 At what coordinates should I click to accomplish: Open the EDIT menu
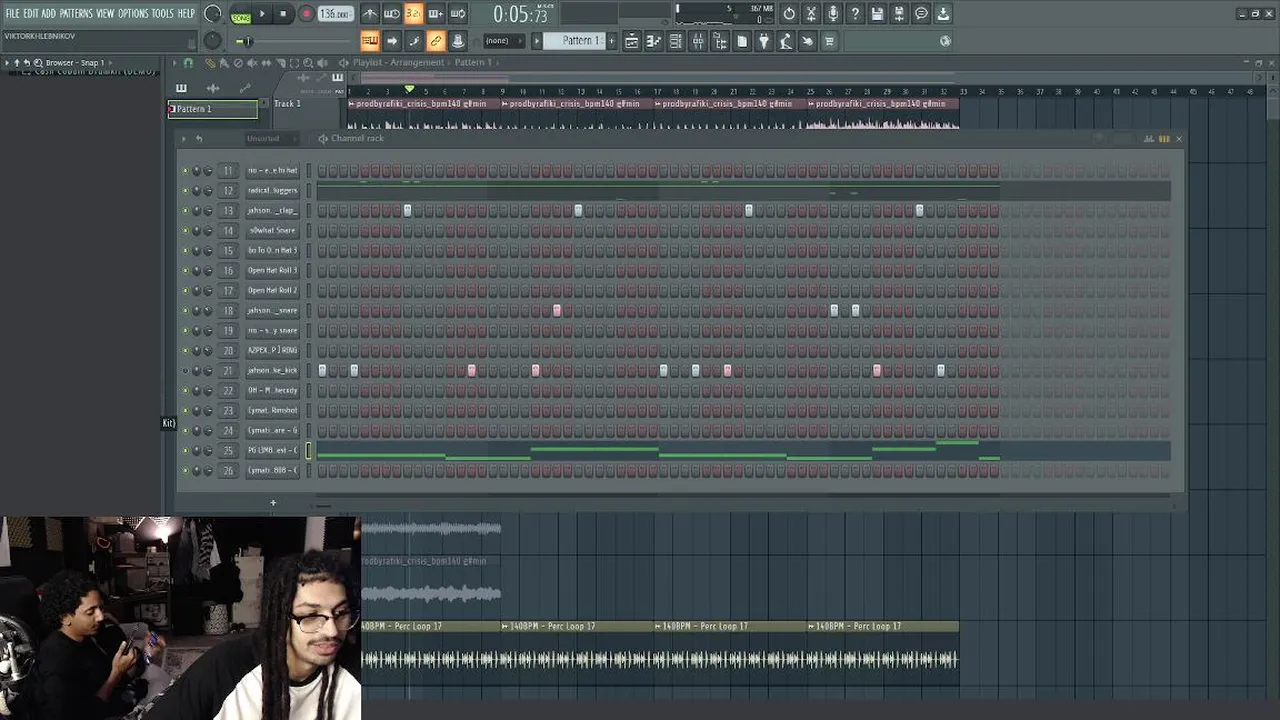30,13
